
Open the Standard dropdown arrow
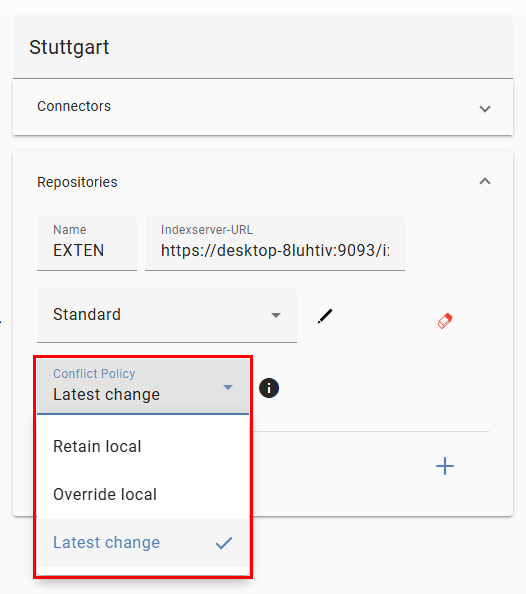tap(276, 315)
